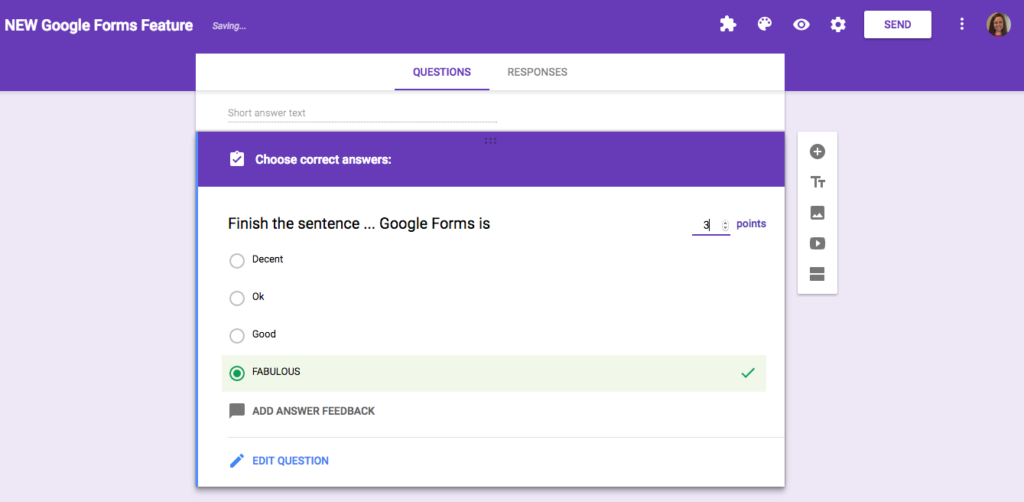Open the color palette theme icon
1024x502 pixels.
pyautogui.click(x=764, y=24)
